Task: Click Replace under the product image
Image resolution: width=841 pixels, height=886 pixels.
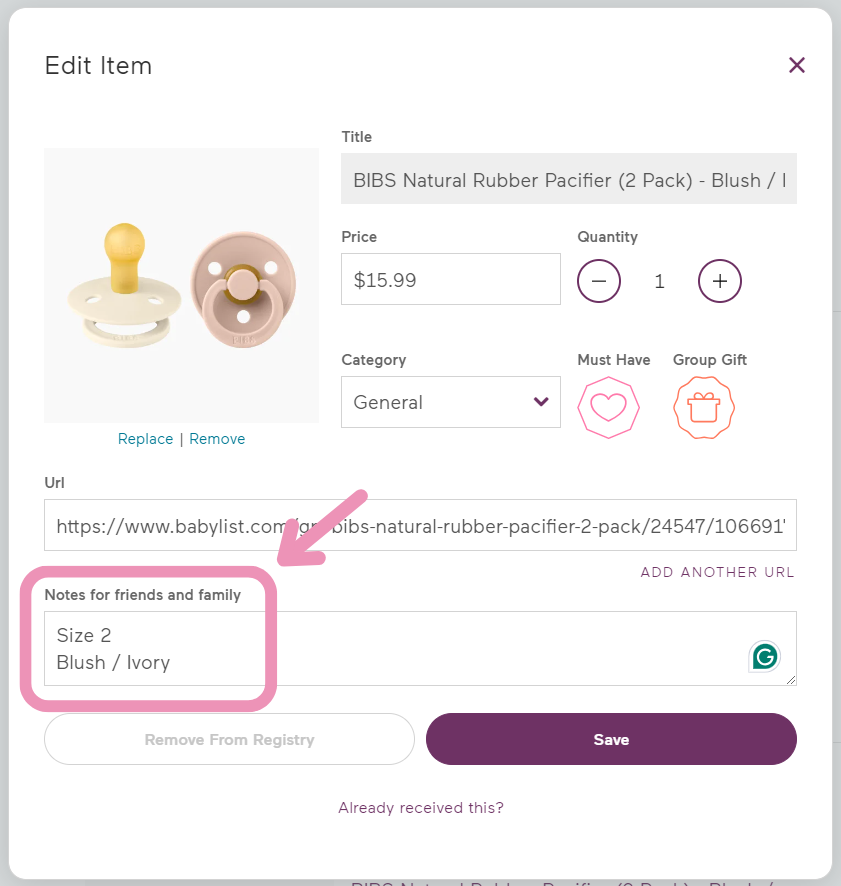Action: pyautogui.click(x=145, y=438)
